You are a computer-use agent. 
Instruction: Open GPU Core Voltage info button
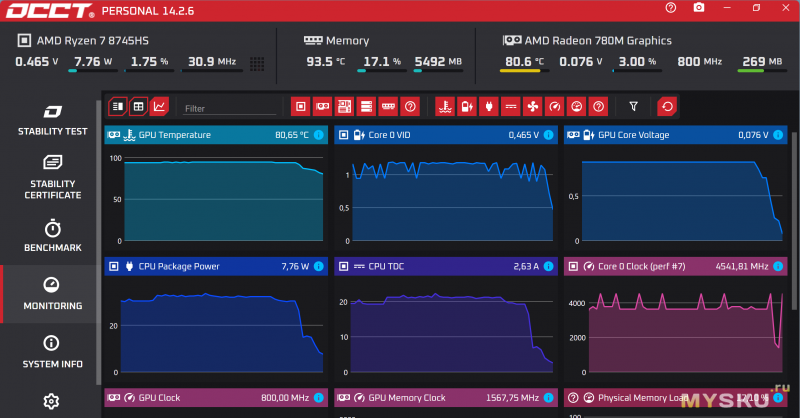pos(778,135)
